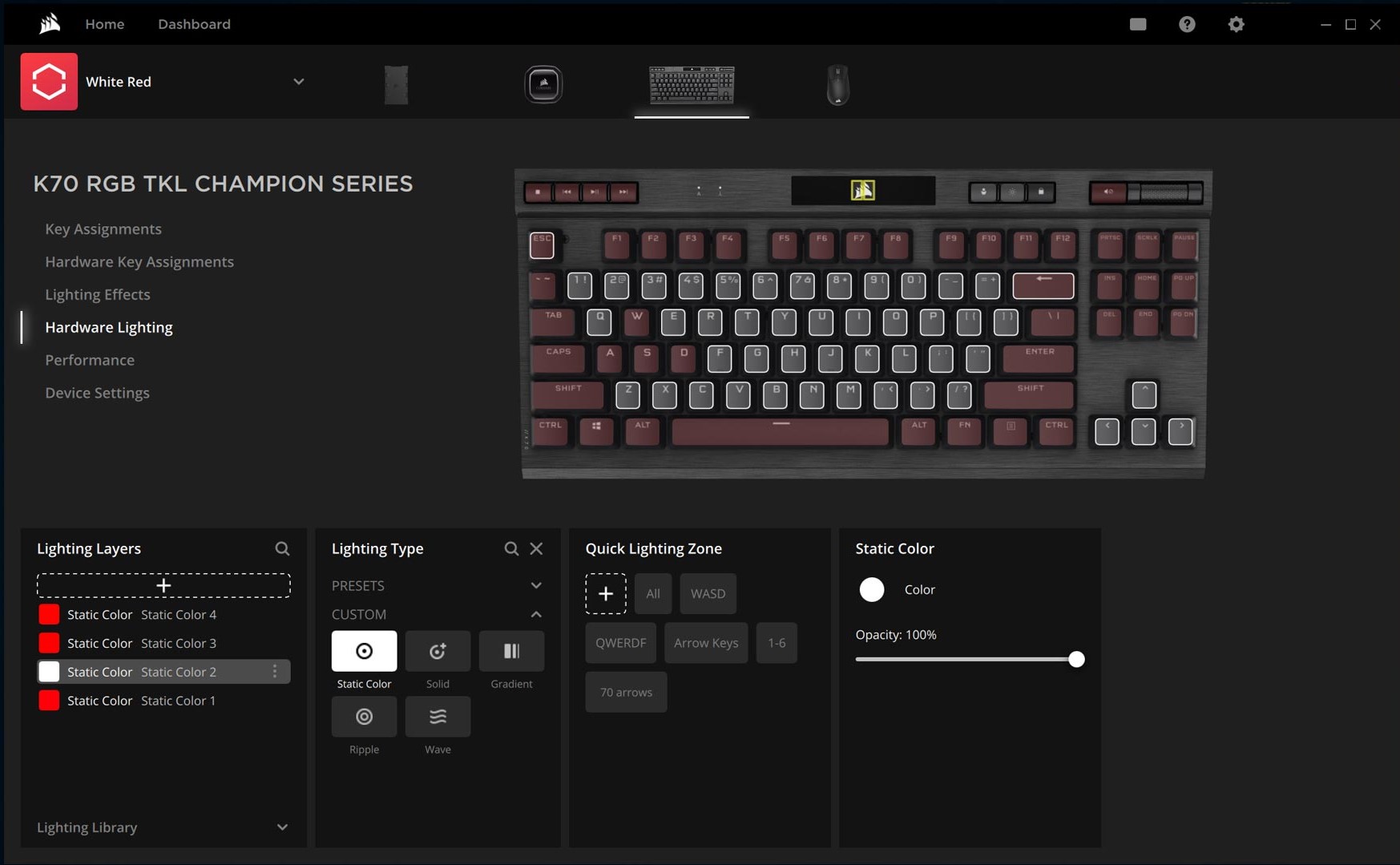Search lighting layers with magnifier icon

click(282, 549)
